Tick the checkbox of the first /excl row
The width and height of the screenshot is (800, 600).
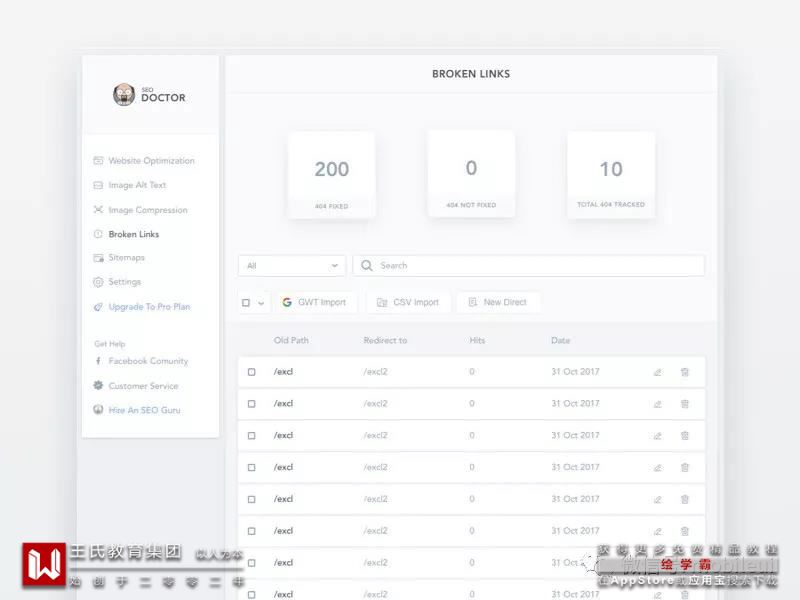[x=252, y=372]
